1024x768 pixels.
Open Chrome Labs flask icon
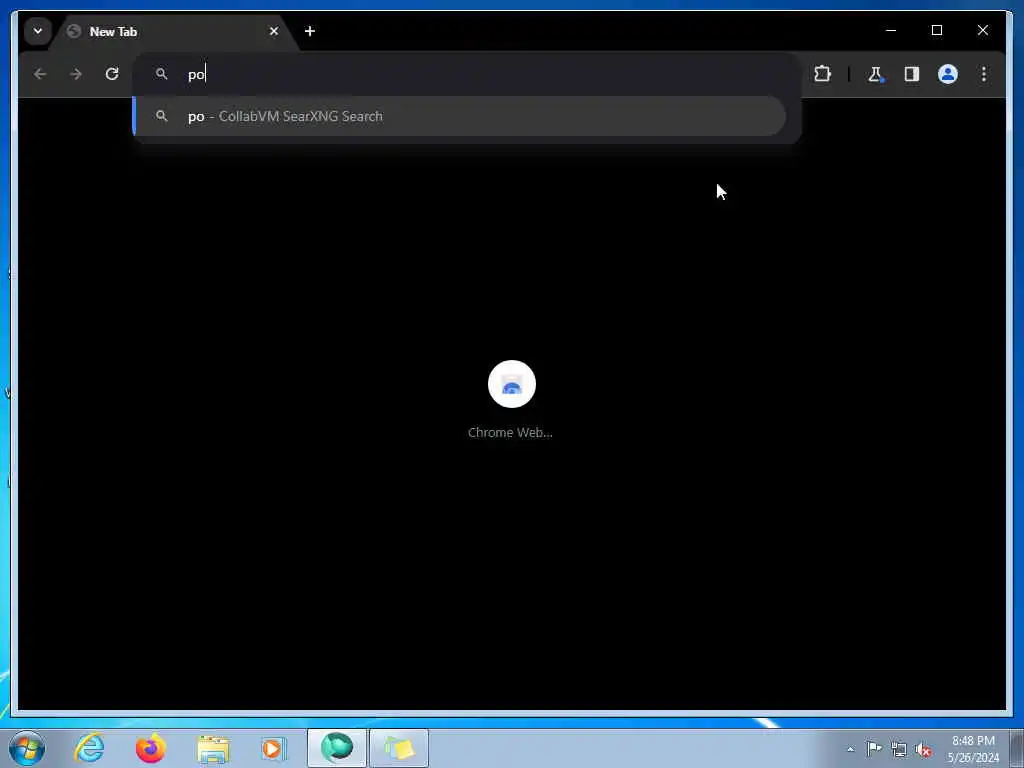tap(875, 74)
